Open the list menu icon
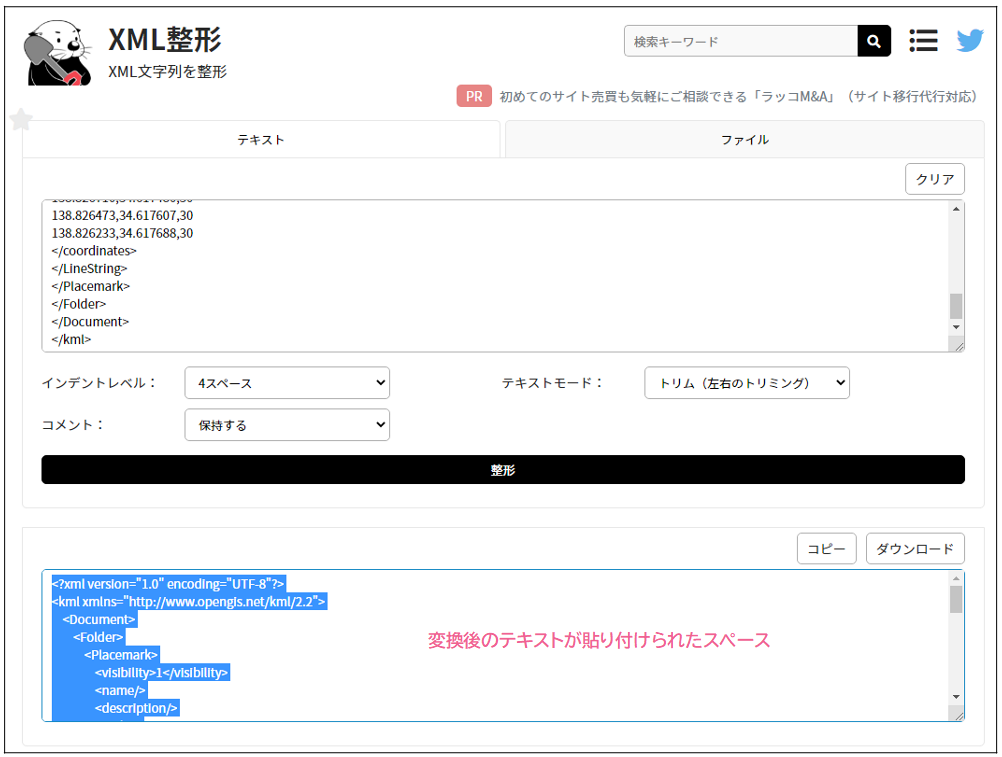Image resolution: width=1002 pixels, height=757 pixels. (x=923, y=41)
